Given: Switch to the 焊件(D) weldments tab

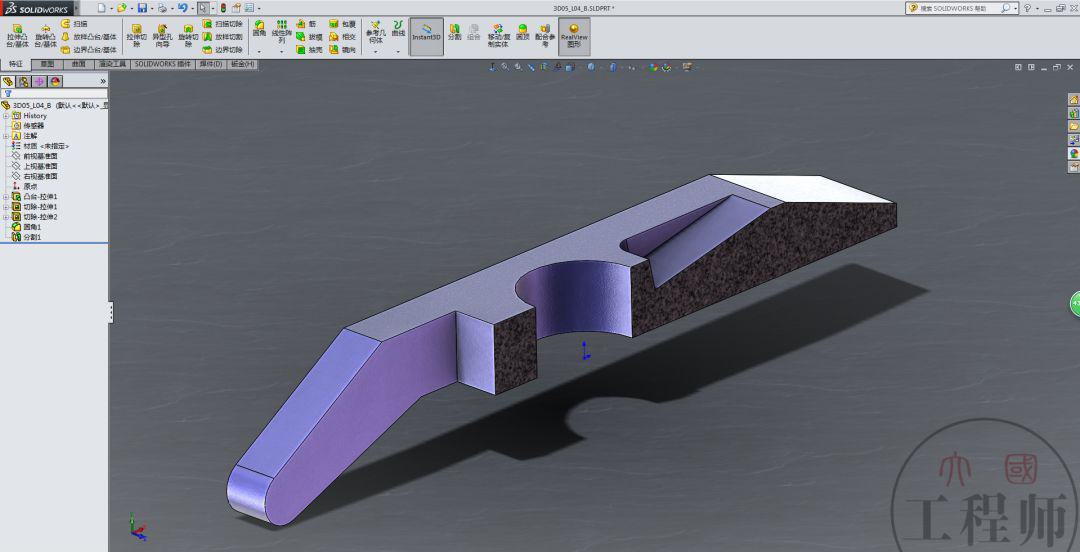Looking at the screenshot, I should pos(211,64).
